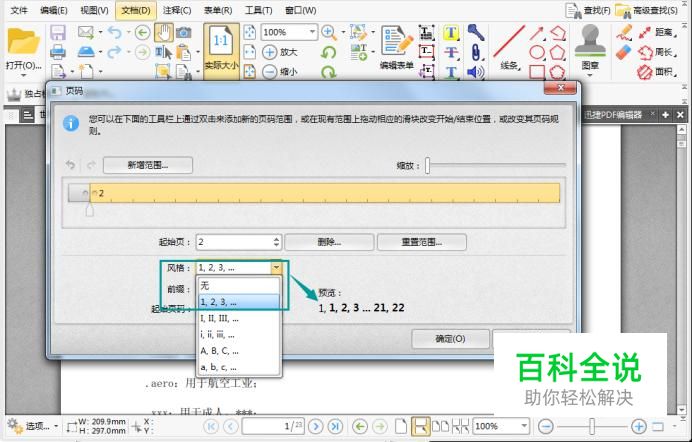Viewport: 692px width, 442px height.
Task: Click range start marker on ruler
Action: tap(90, 210)
